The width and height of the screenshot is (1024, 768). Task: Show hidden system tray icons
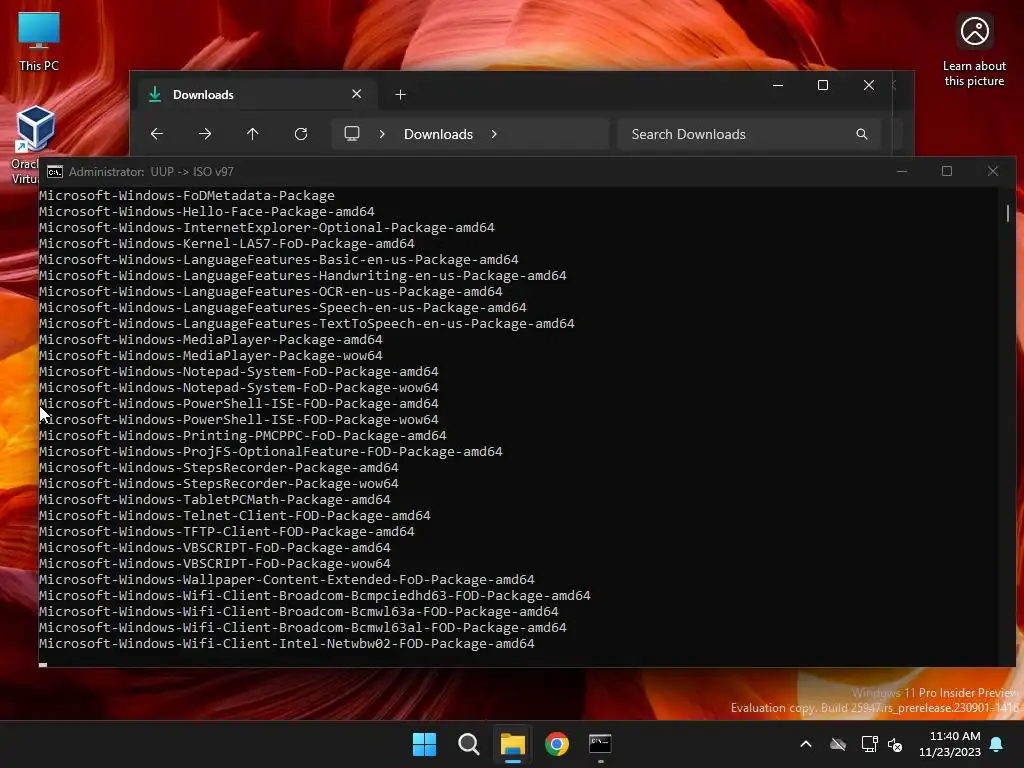(806, 744)
